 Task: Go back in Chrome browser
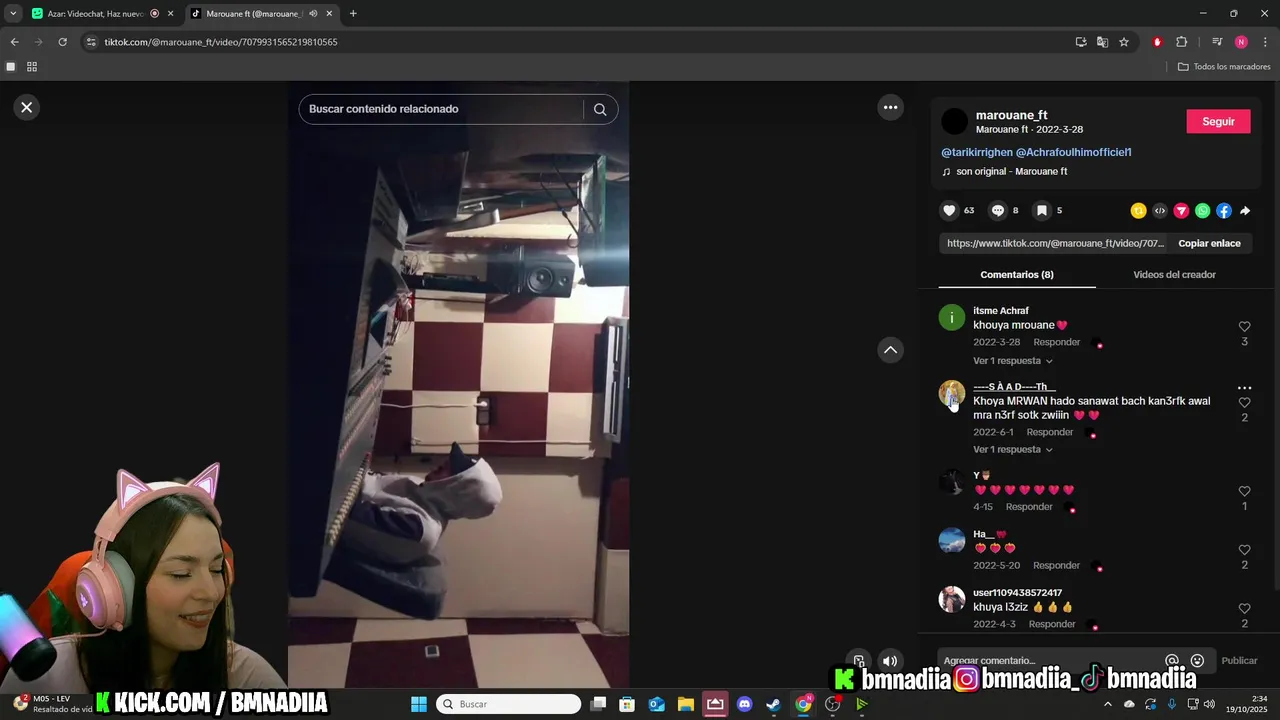[14, 42]
